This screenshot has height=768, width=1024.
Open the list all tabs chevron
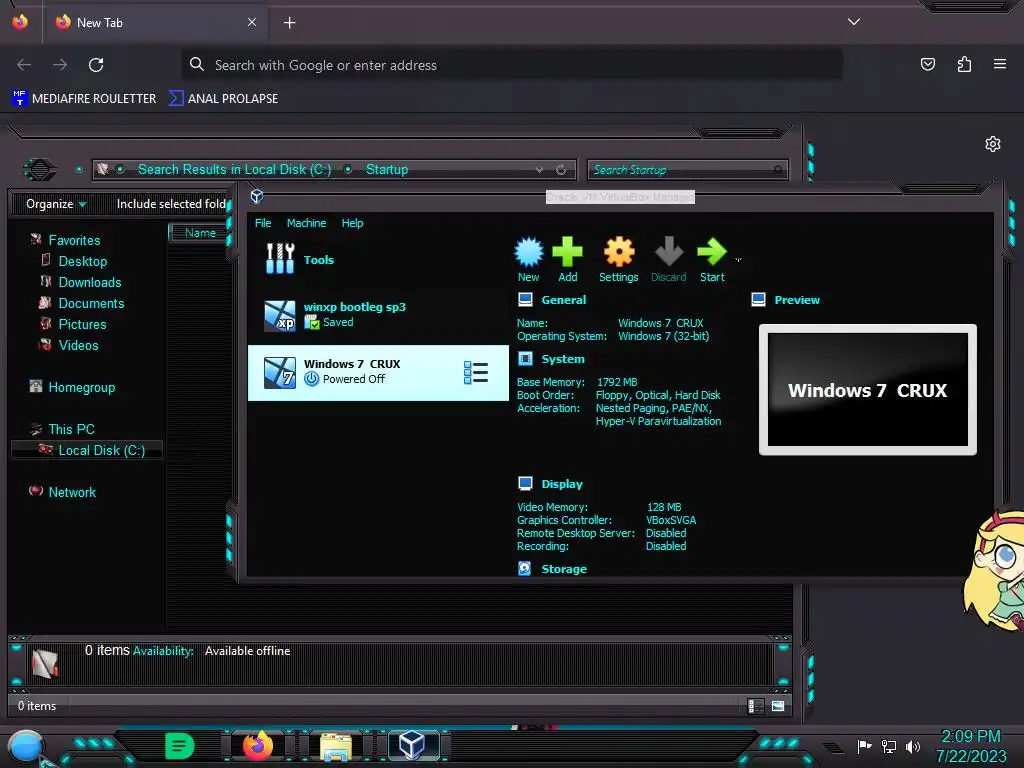point(854,22)
